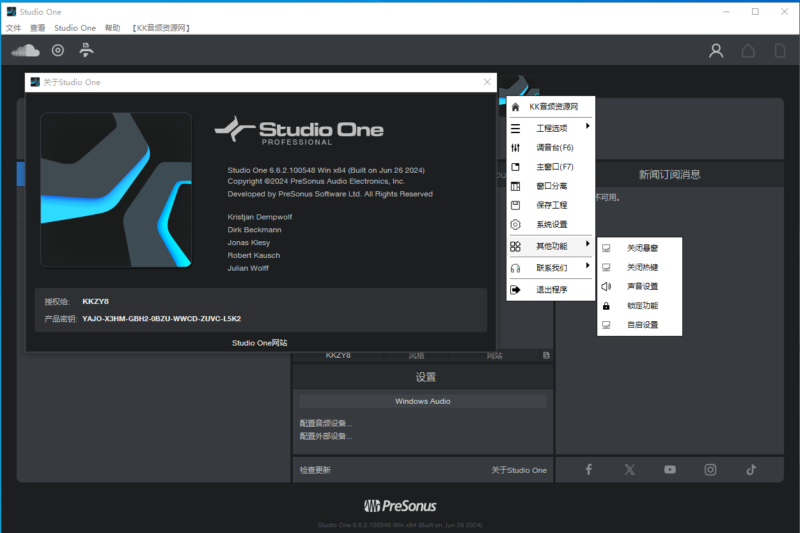This screenshot has height=533, width=800.
Task: Click the SoundCloud icon in the toolbar
Action: pos(25,50)
